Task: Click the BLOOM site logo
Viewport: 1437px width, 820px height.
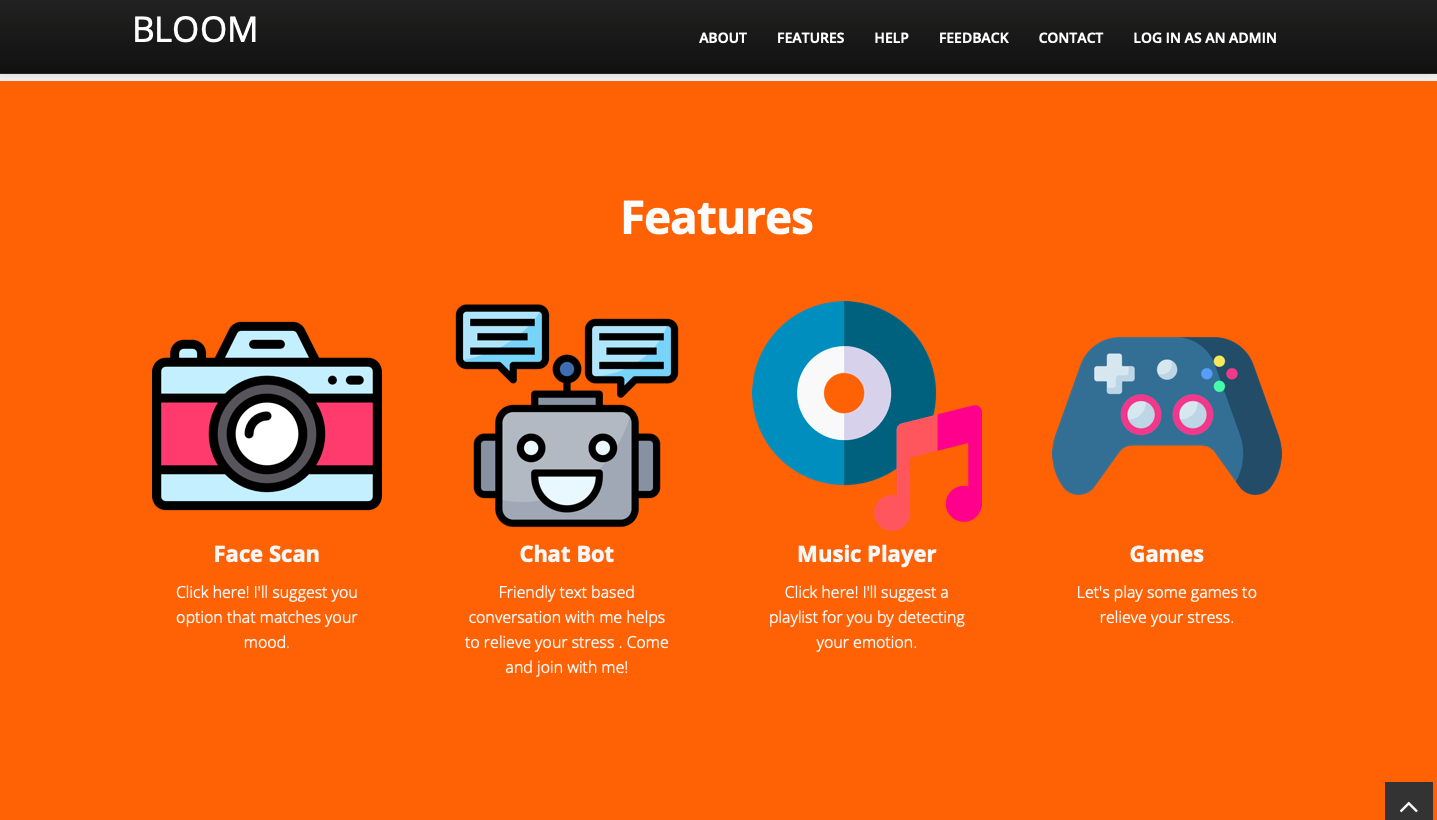Action: click(195, 30)
